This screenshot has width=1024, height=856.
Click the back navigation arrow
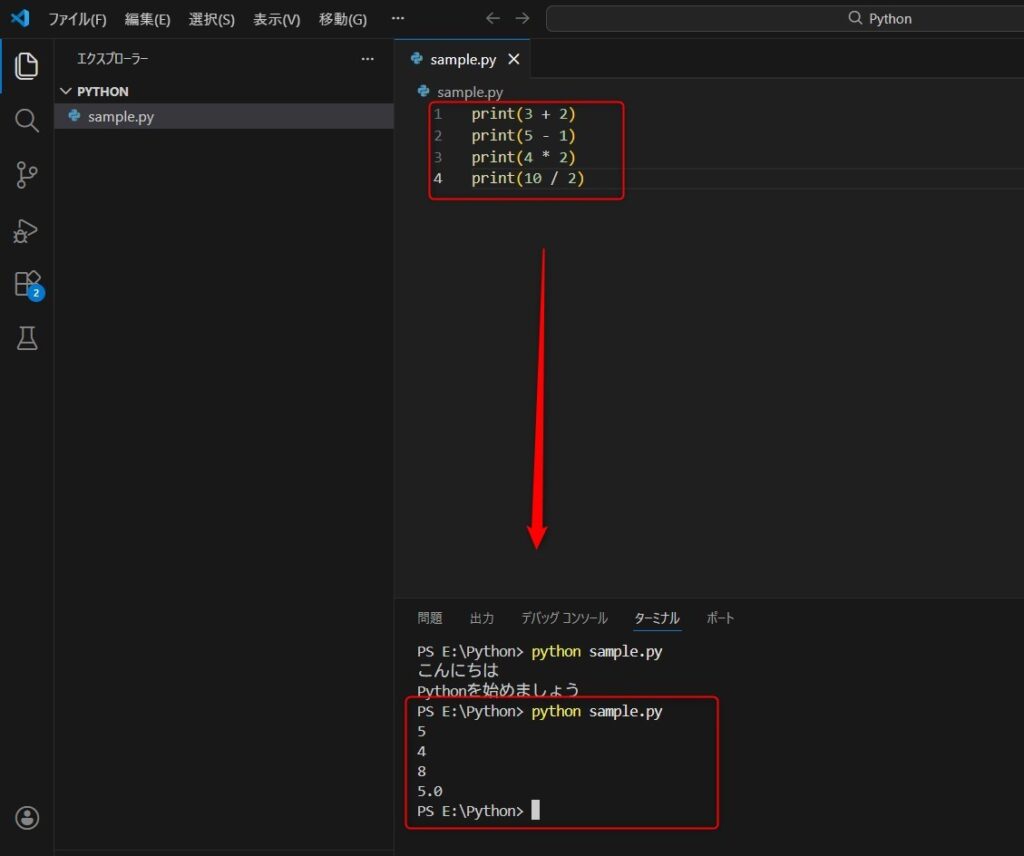[492, 17]
